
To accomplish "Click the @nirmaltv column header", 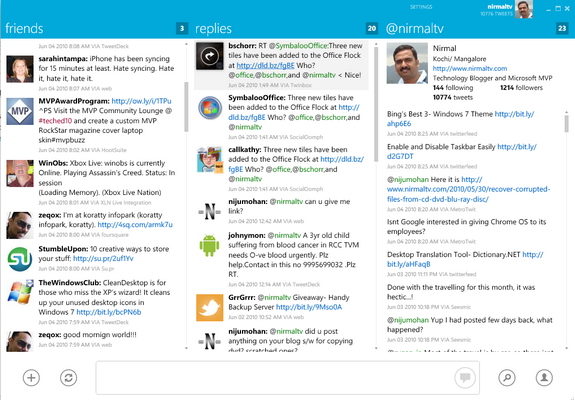I will coord(414,29).
